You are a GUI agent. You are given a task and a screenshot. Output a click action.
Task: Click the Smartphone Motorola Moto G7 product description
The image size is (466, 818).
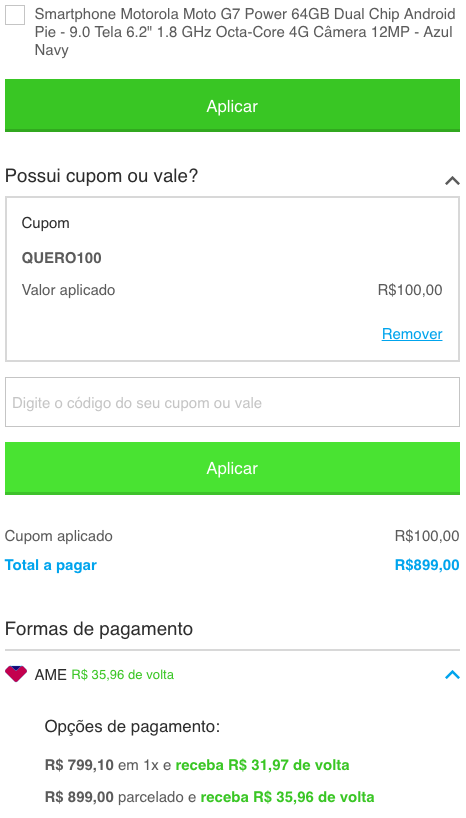[x=245, y=32]
